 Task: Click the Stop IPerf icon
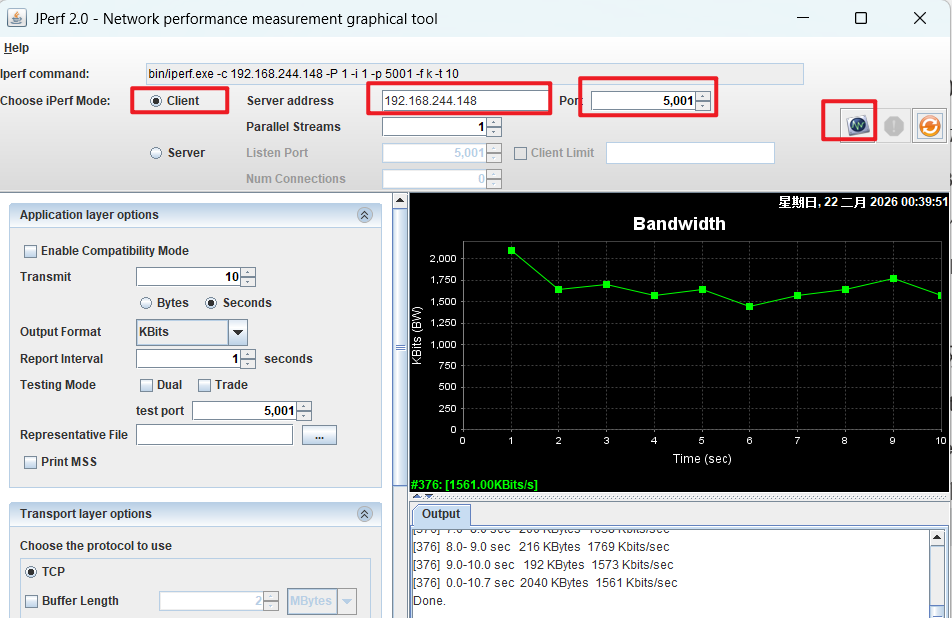coord(894,126)
